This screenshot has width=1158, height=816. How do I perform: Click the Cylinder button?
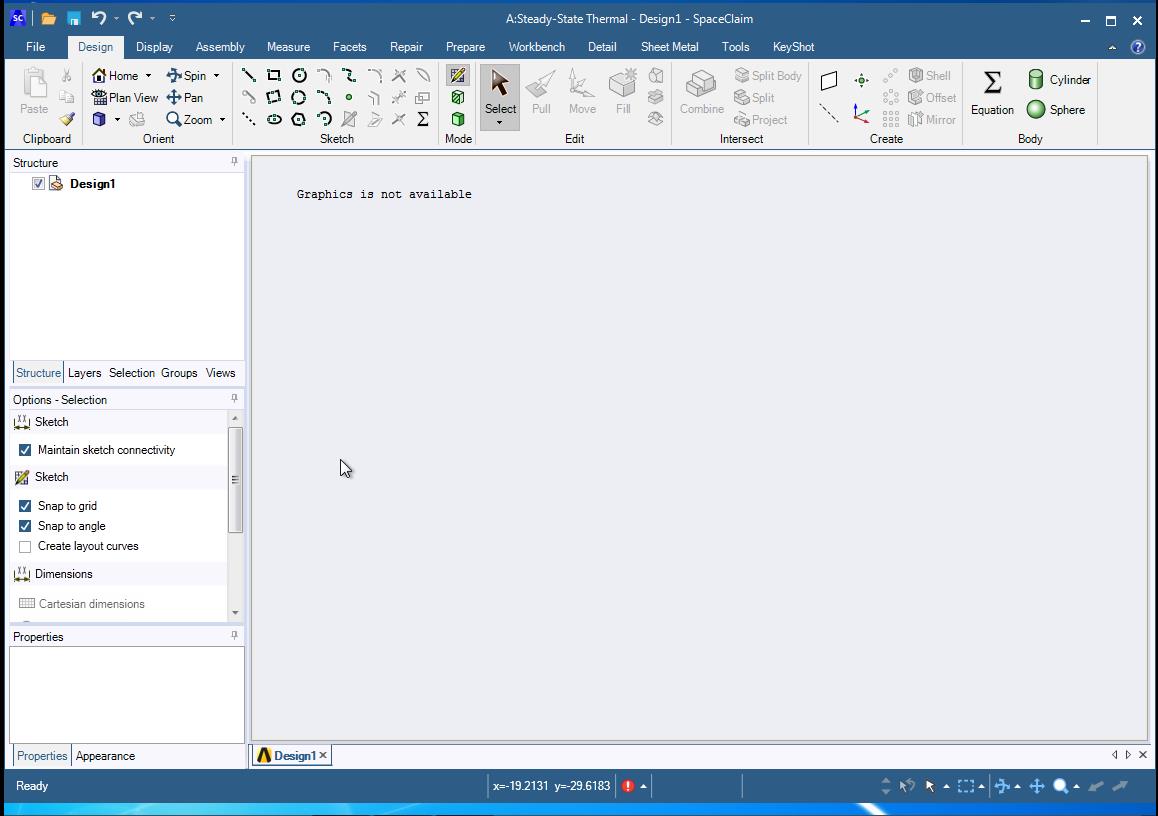[x=1059, y=80]
